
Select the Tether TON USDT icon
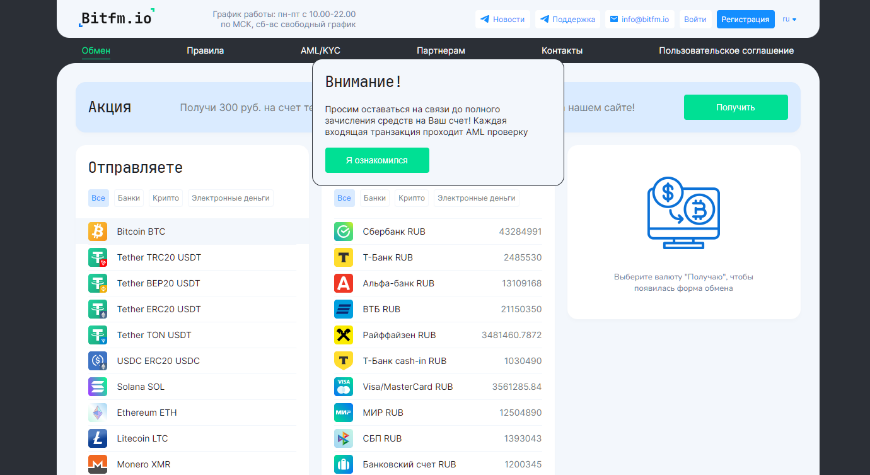98,335
